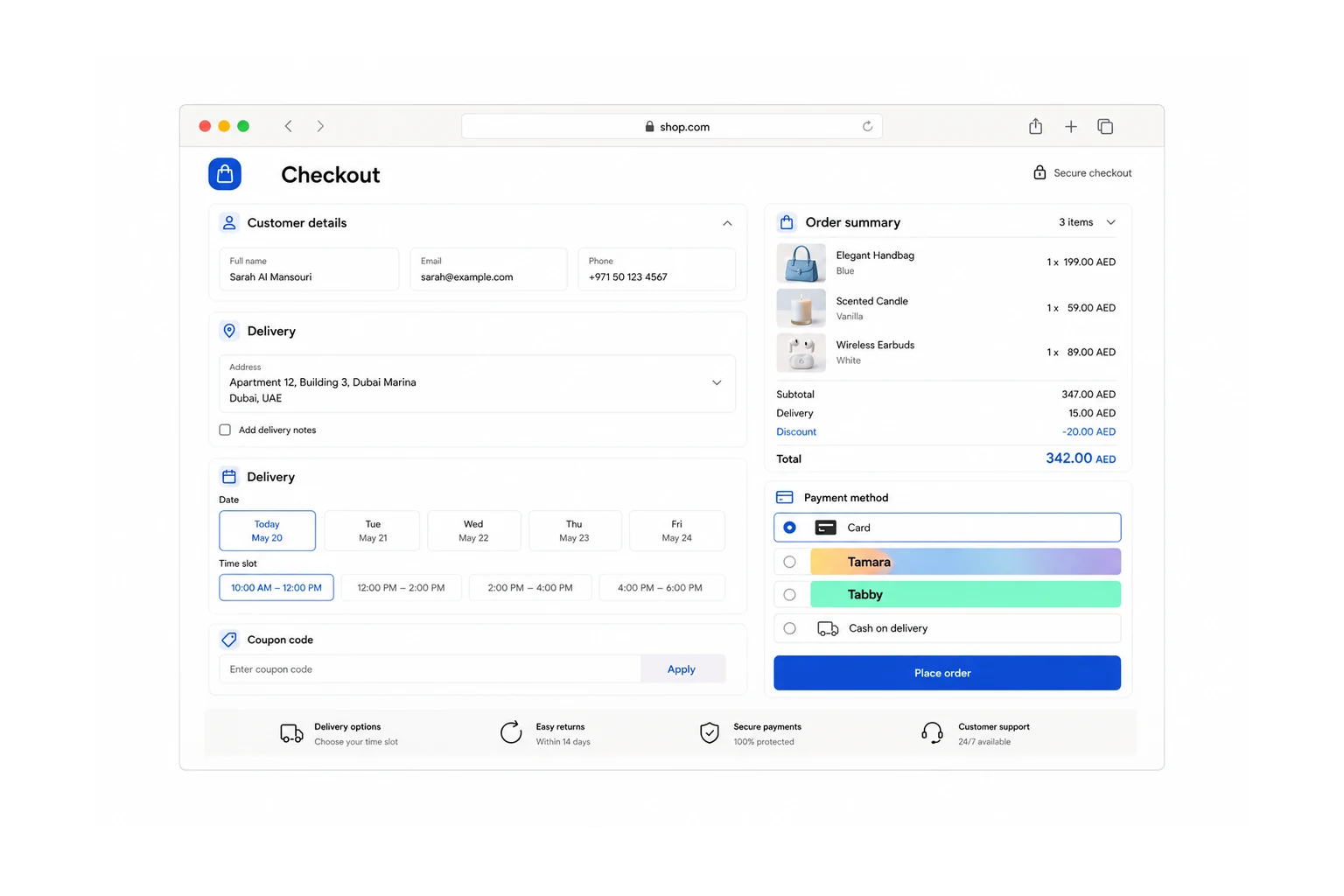The width and height of the screenshot is (1344, 896).
Task: Select the Cash on delivery radio button
Action: pyautogui.click(x=789, y=628)
